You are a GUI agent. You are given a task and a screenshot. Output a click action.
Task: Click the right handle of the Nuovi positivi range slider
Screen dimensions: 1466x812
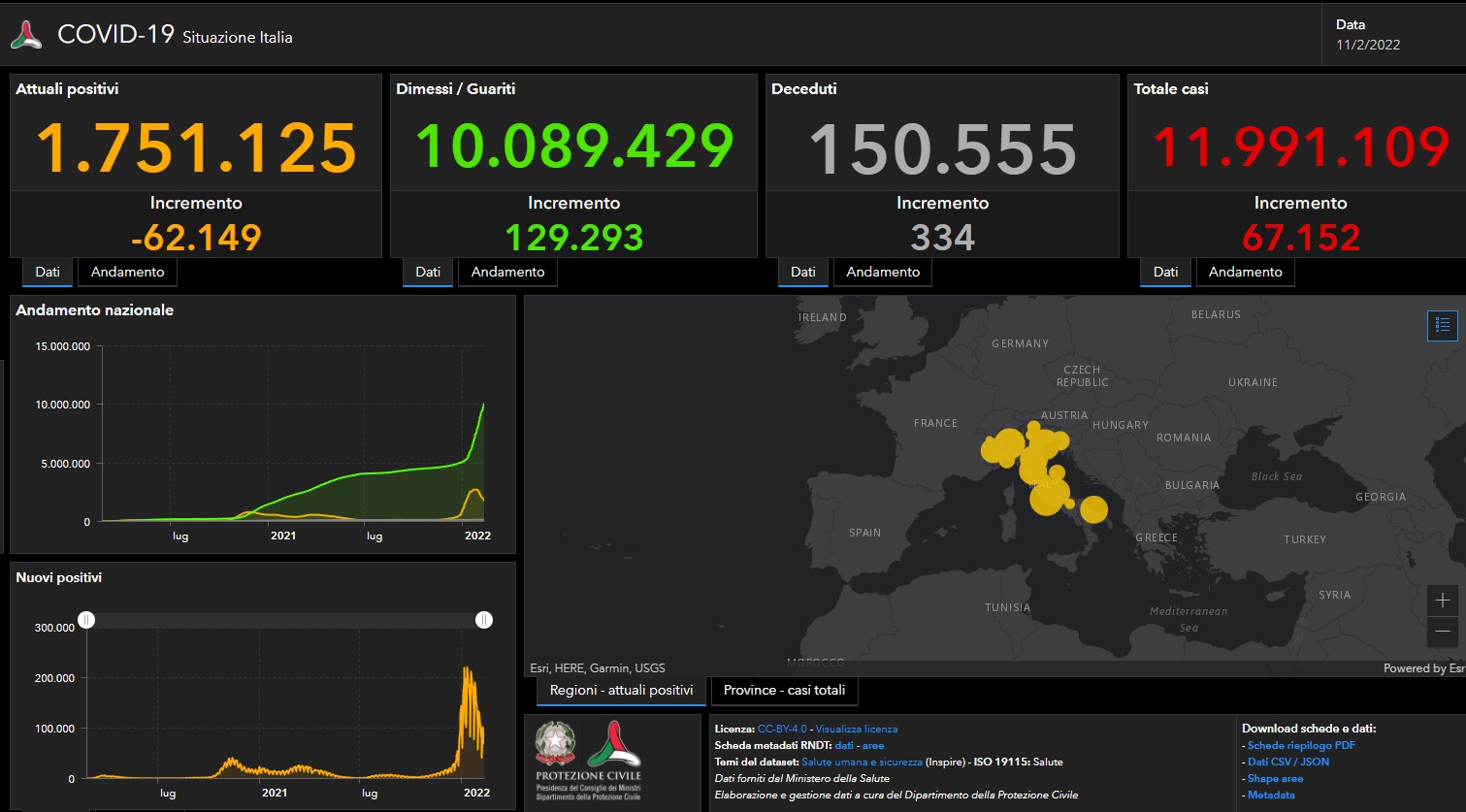(x=483, y=620)
